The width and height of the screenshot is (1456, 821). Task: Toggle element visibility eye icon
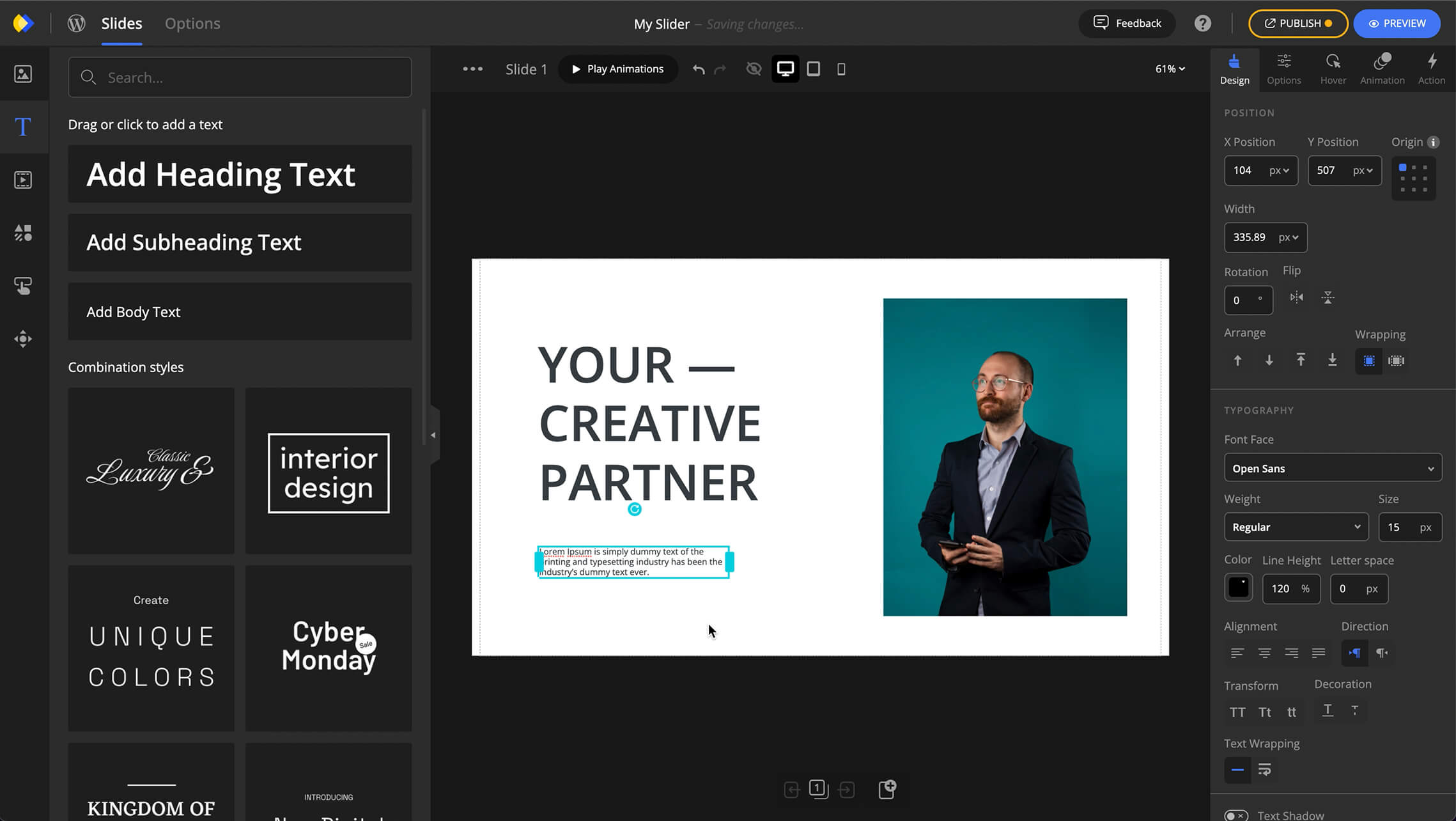(x=754, y=69)
